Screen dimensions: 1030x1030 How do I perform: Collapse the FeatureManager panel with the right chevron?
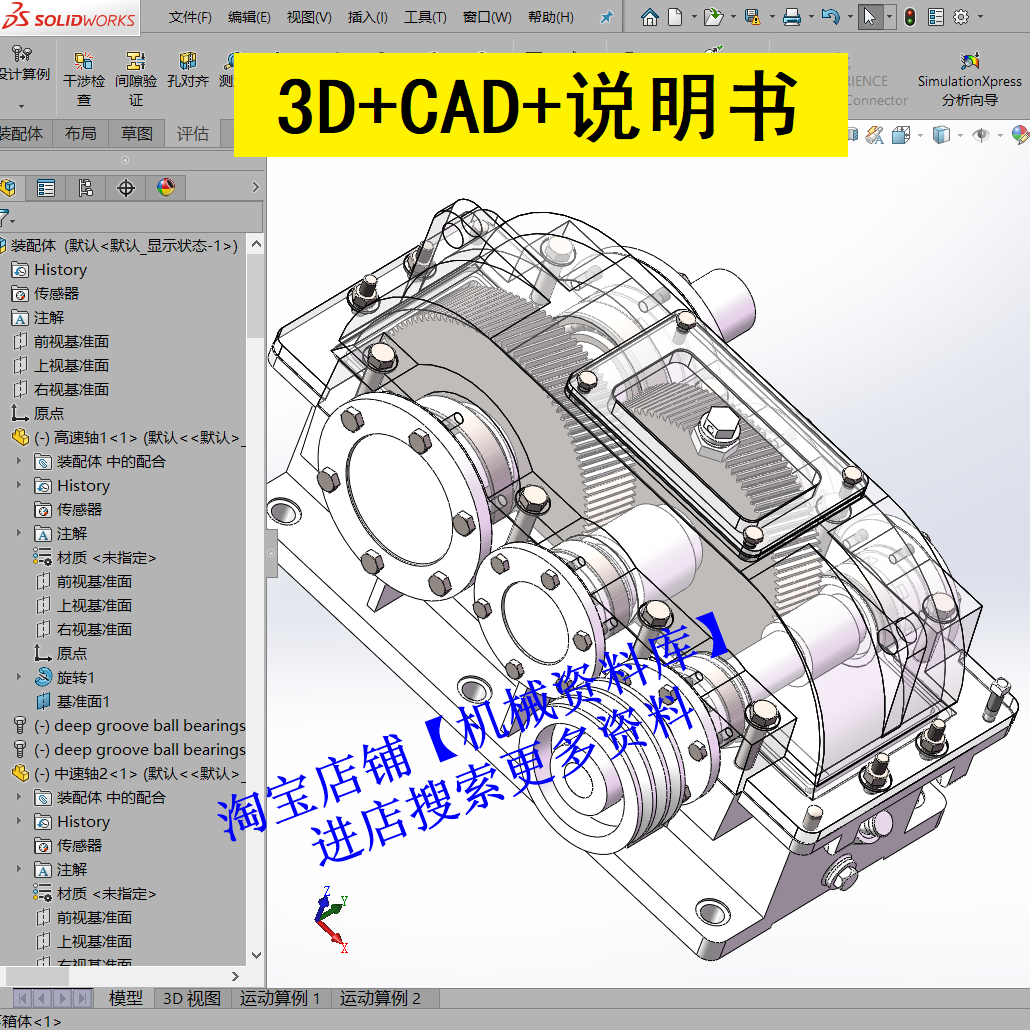pos(254,187)
